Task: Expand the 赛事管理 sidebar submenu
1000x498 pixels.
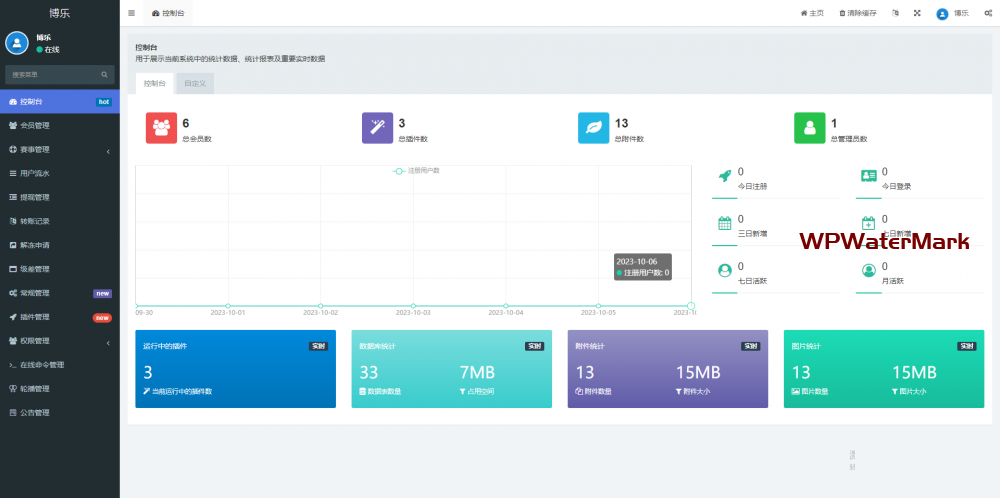Action: click(x=60, y=150)
